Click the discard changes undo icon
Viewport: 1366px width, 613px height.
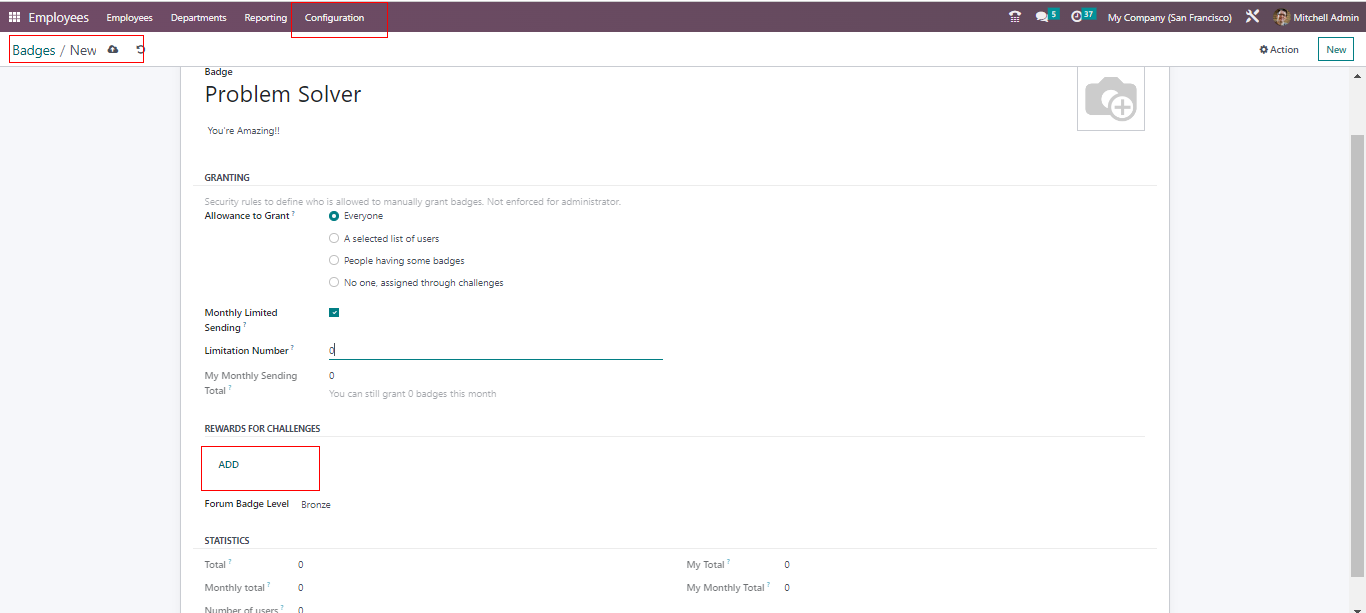pyautogui.click(x=140, y=50)
